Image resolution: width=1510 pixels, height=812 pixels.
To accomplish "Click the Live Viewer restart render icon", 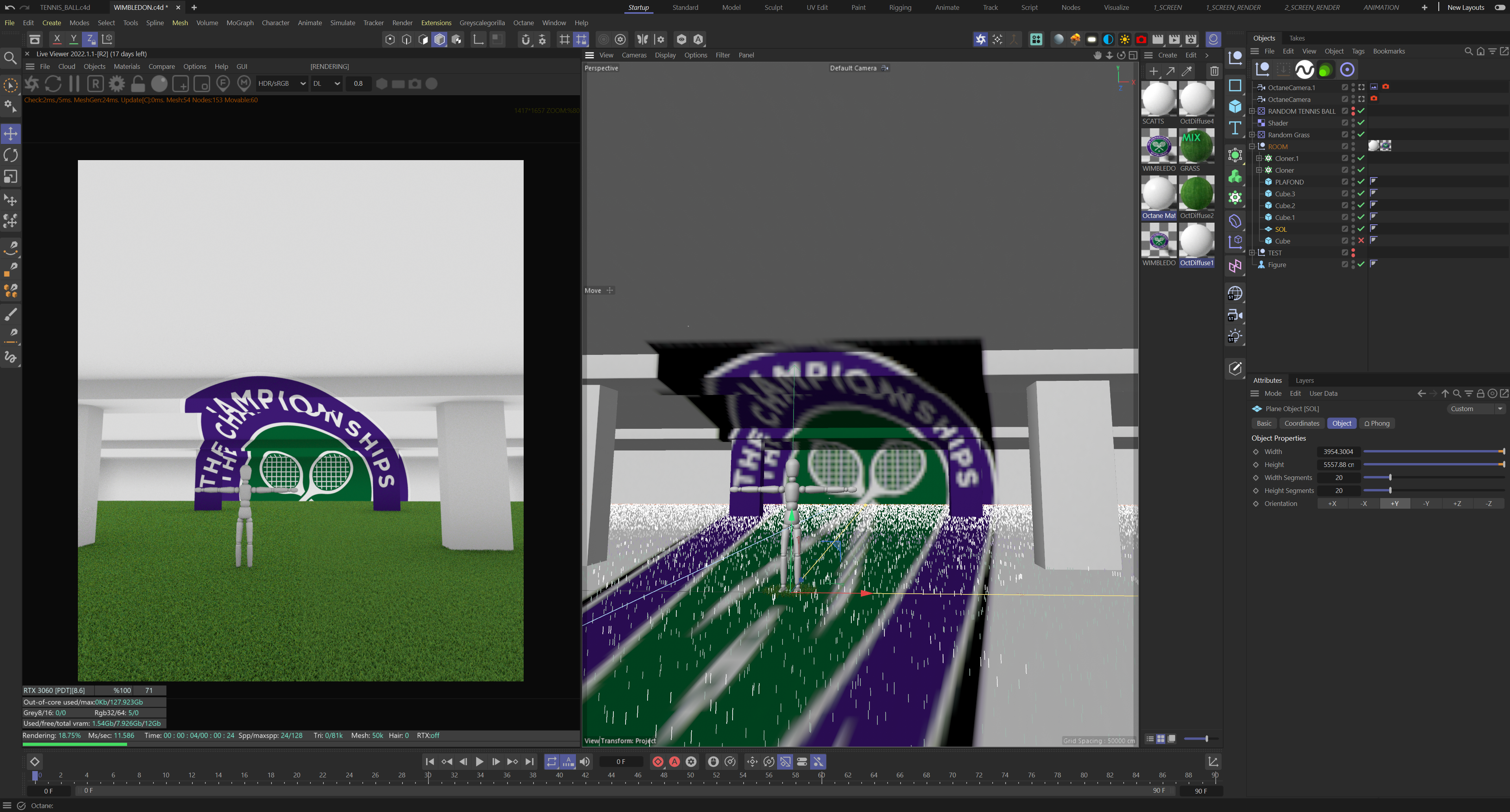I will click(x=53, y=84).
